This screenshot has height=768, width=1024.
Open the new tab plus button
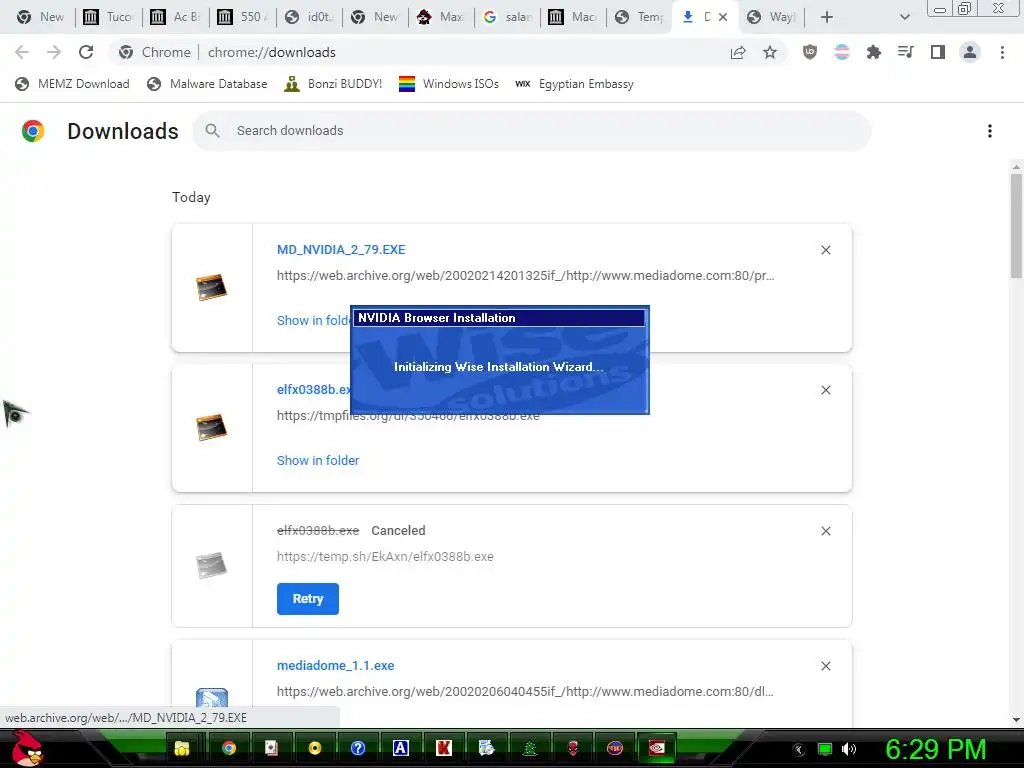pos(827,17)
